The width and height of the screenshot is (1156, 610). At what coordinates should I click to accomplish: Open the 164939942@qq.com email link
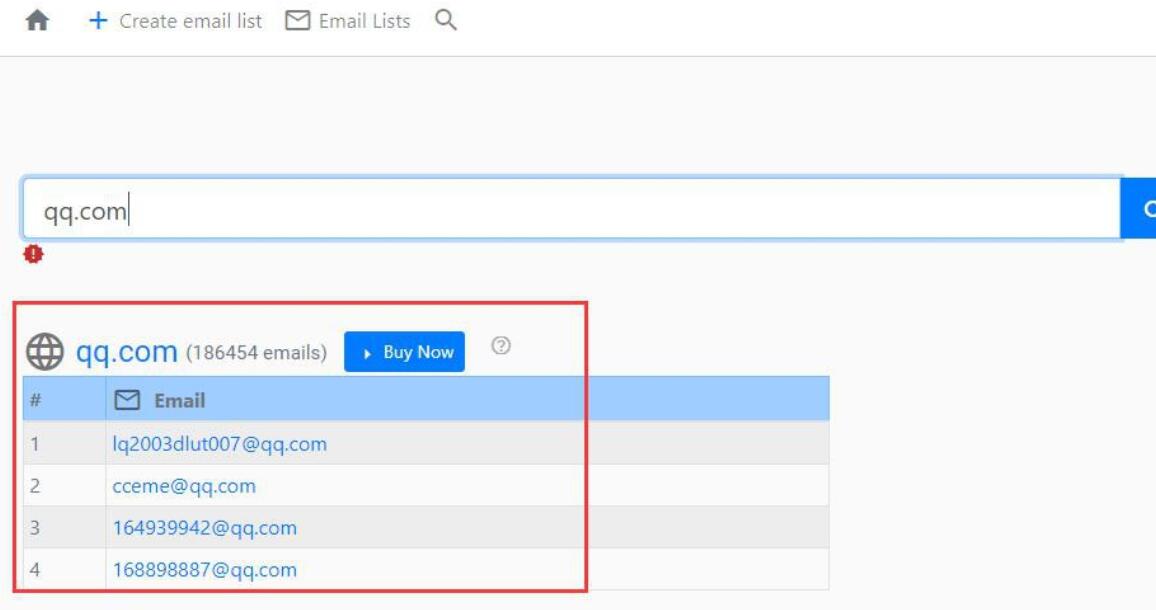click(x=205, y=528)
